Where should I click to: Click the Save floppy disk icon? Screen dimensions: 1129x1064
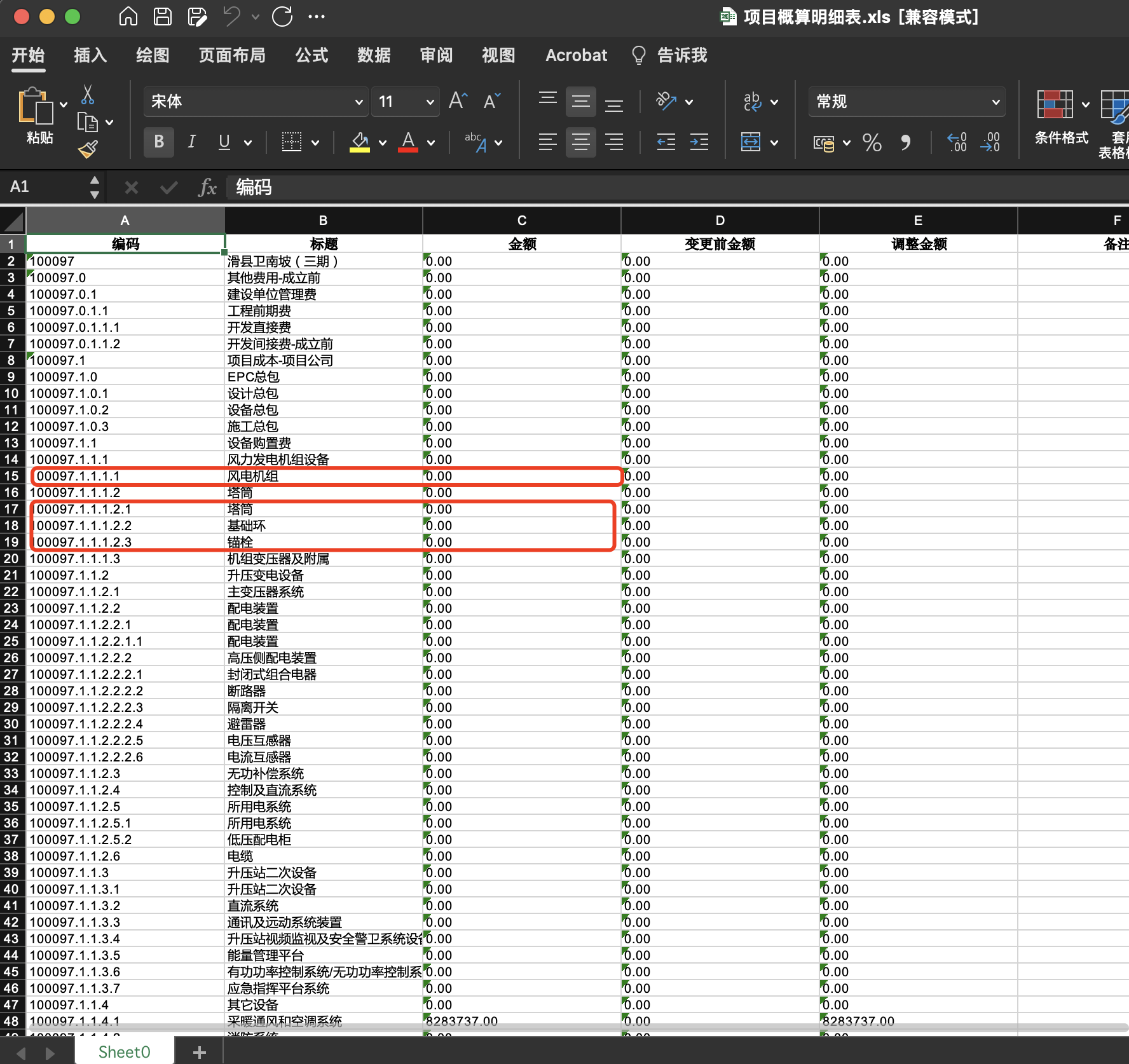(163, 16)
